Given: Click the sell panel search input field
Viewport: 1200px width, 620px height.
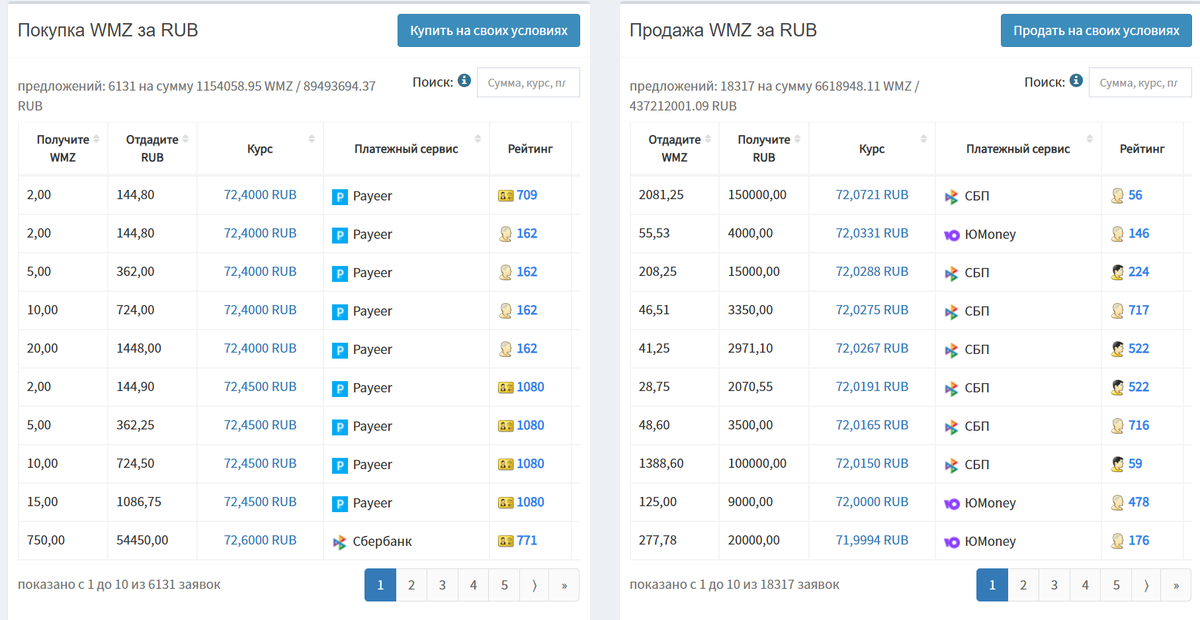Looking at the screenshot, I should tap(1140, 83).
